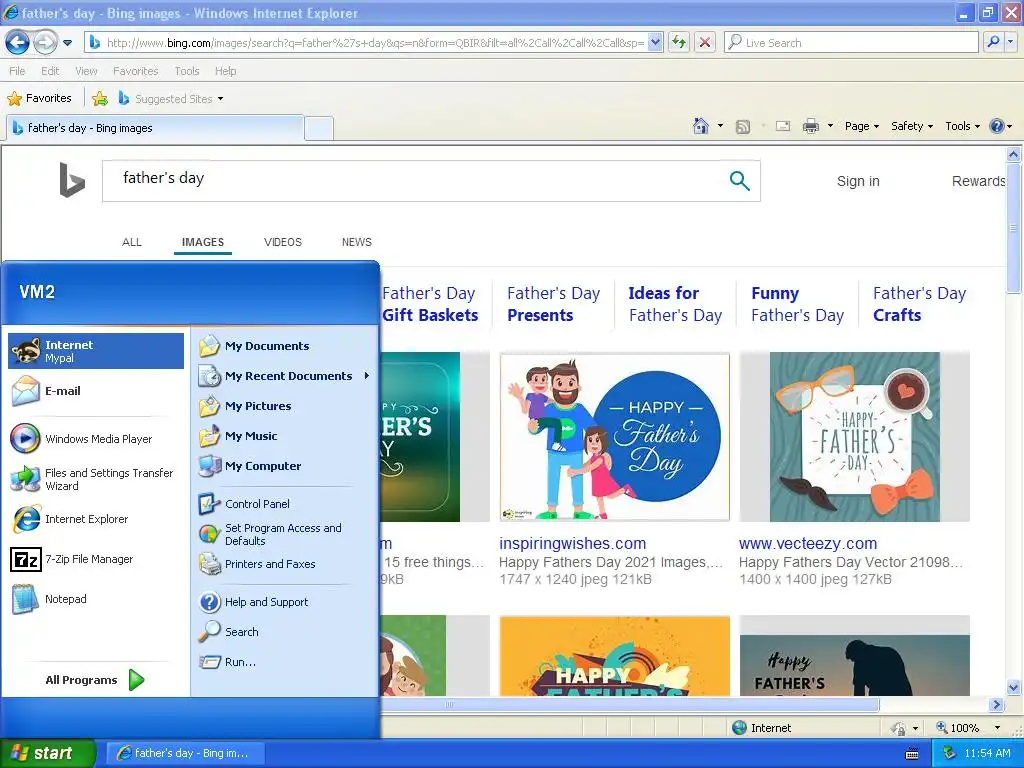Viewport: 1024px width, 768px height.
Task: Click the Add to Favorites Bar star icon
Action: (100, 99)
